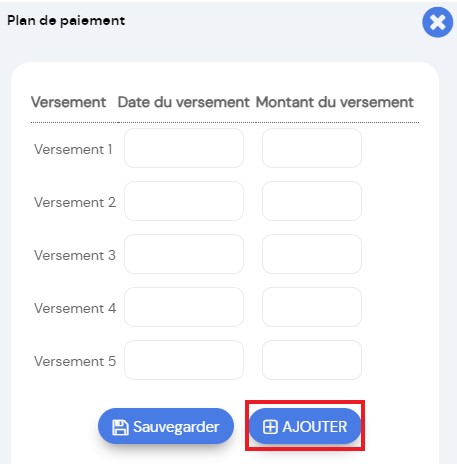Add a new versement with AJOUTER
Viewport: 457px width, 464px height.
(x=305, y=426)
